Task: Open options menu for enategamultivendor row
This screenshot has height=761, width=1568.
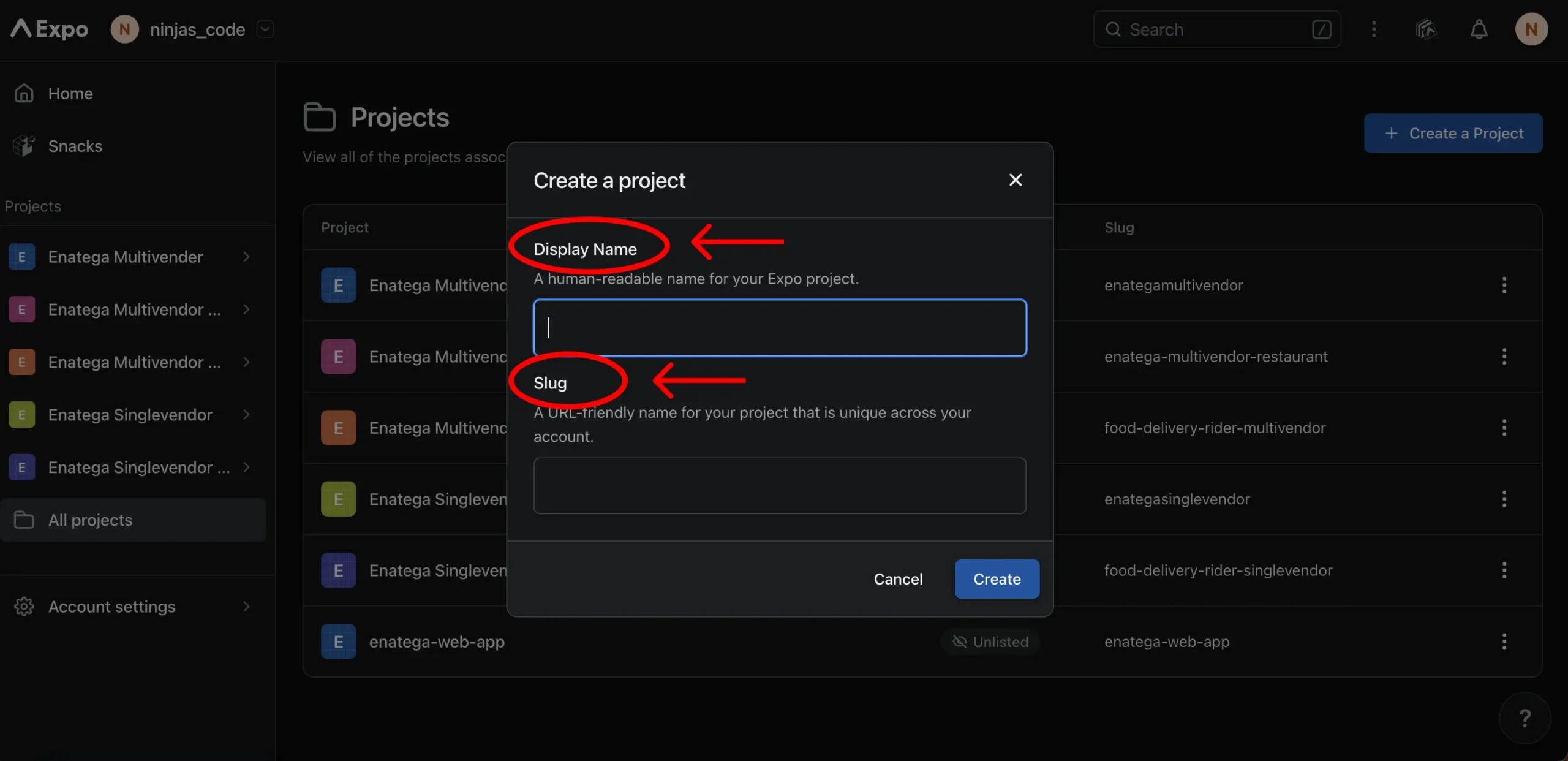Action: point(1504,285)
